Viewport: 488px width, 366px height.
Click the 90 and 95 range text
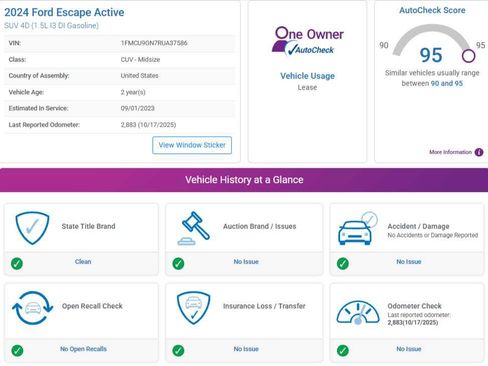point(447,83)
